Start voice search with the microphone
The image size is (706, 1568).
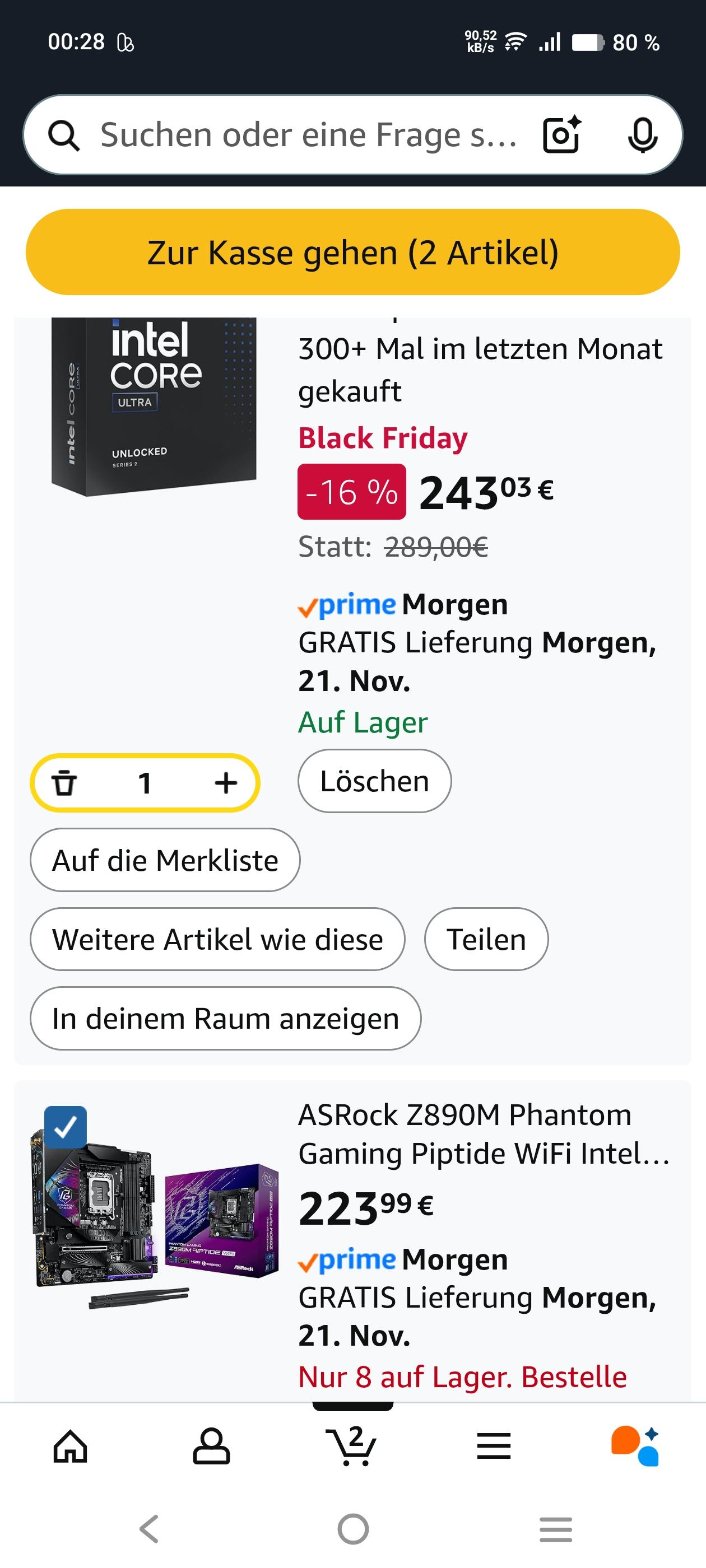pyautogui.click(x=642, y=134)
